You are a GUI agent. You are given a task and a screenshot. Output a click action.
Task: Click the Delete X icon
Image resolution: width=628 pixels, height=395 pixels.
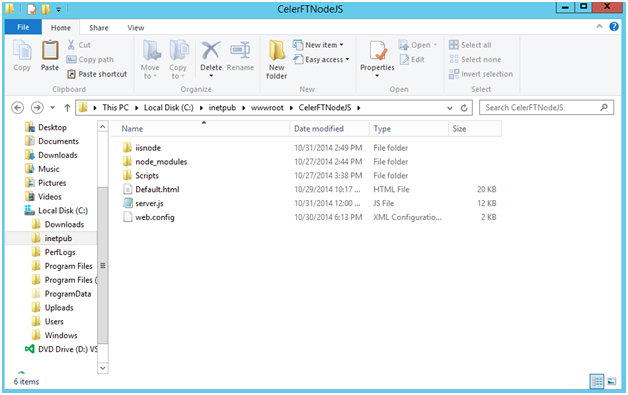pyautogui.click(x=211, y=51)
